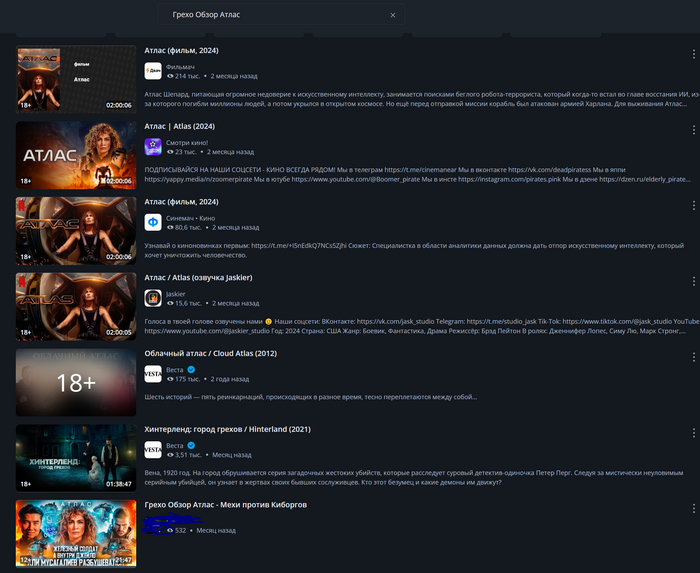Play the "Хинтерленд" video thumbnail
This screenshot has width=700, height=573.
(76, 458)
